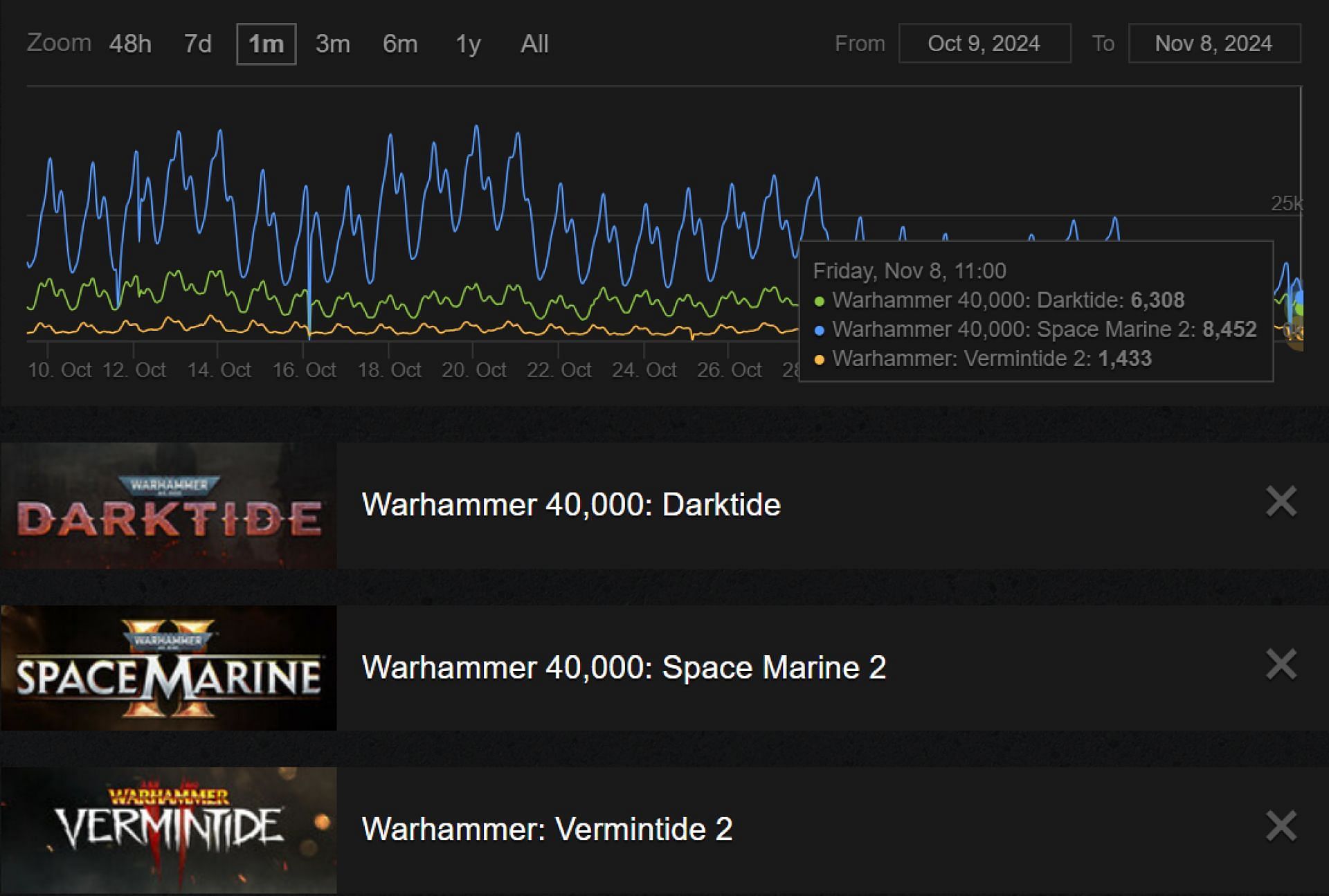The height and width of the screenshot is (896, 1329).
Task: Click the Darktide 6,308 tooltip entry
Action: pos(1000,300)
